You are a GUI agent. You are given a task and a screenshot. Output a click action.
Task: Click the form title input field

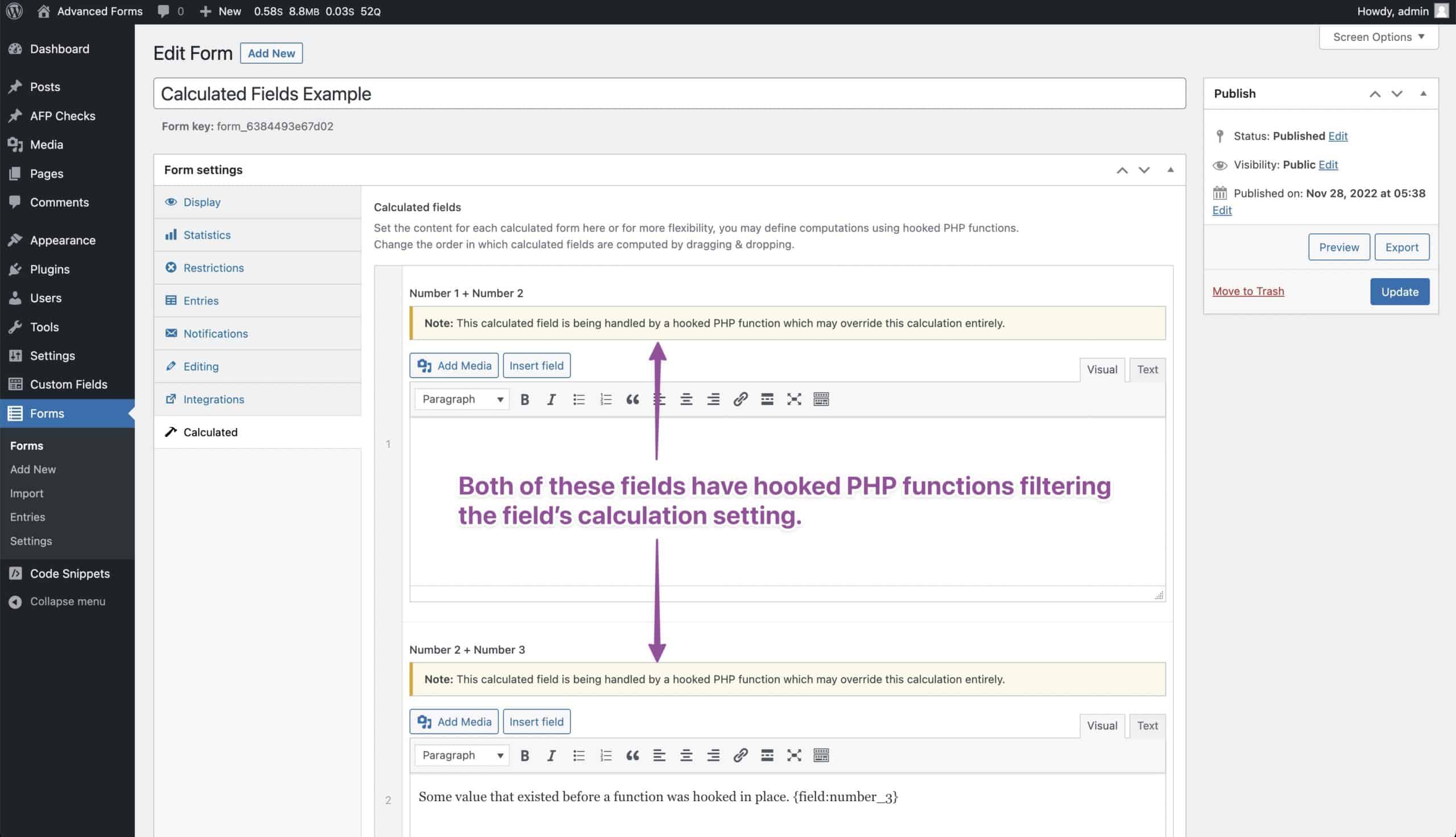(x=669, y=94)
